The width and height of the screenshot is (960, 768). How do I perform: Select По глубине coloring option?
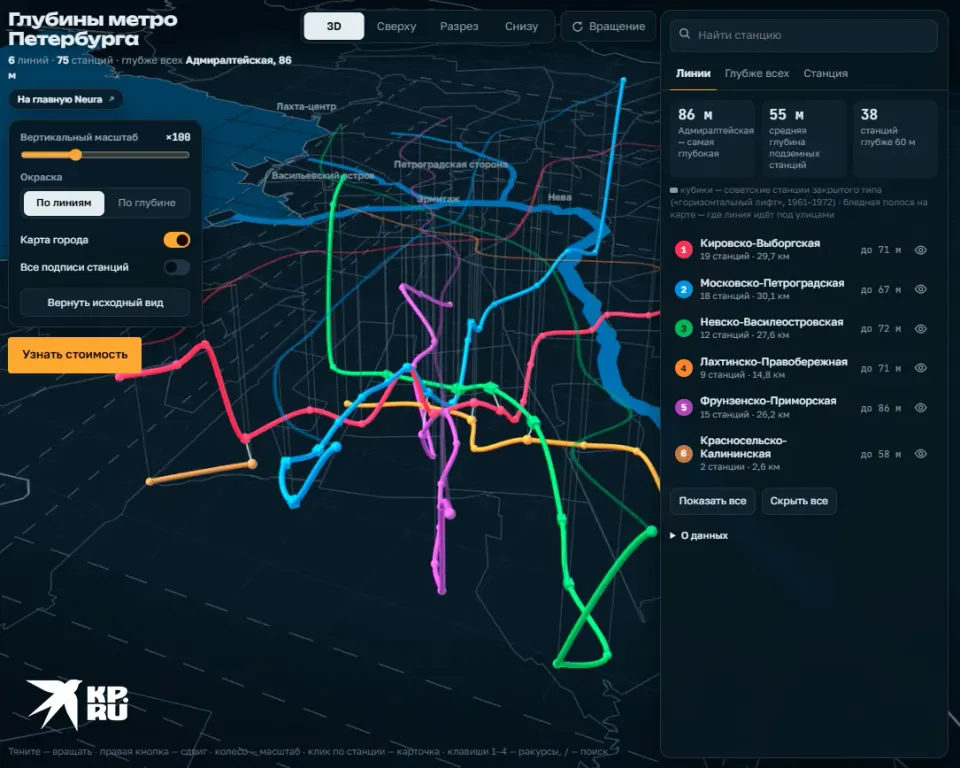coord(146,203)
